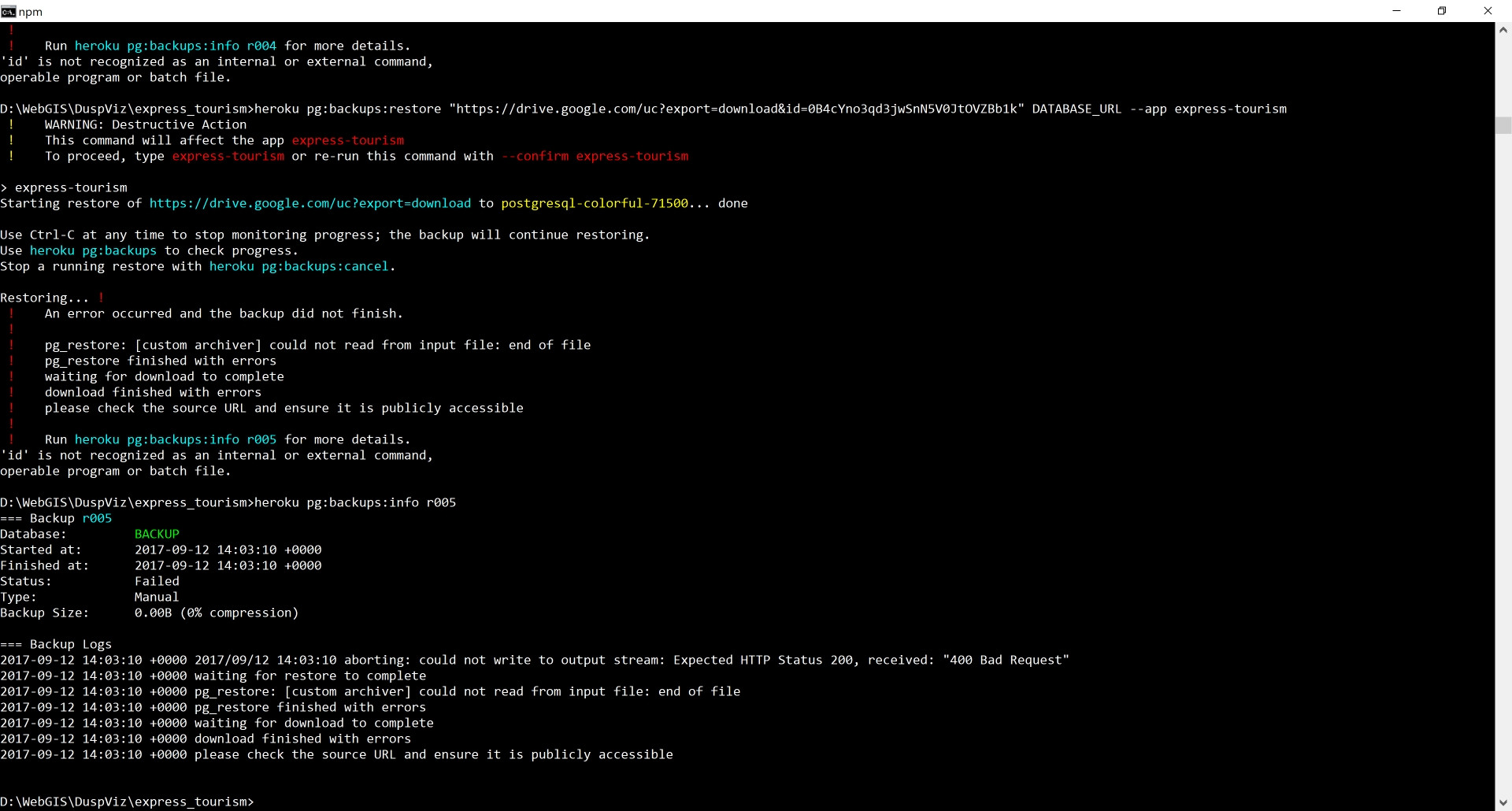Click the cyan 'heroku pg:backups:cancel' command
Screen dimensions: 1512x811
(x=299, y=266)
